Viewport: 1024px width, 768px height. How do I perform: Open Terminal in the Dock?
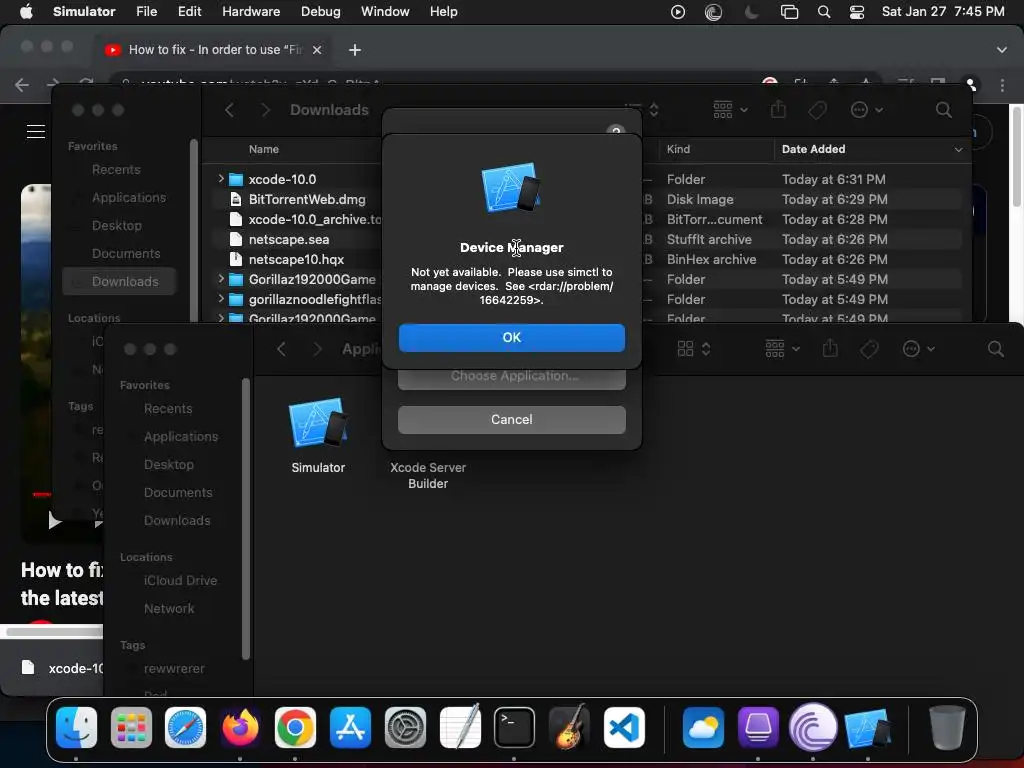pos(514,728)
